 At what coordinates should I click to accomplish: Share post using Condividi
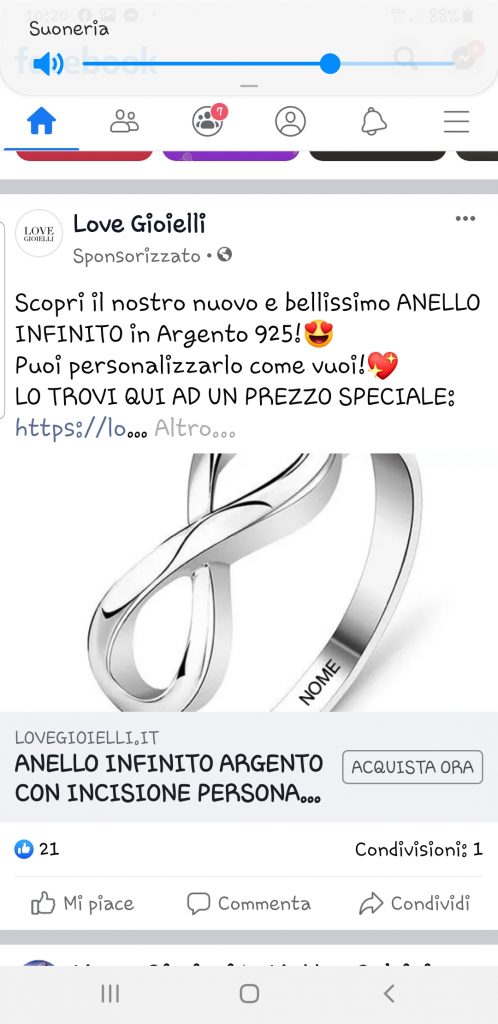click(414, 904)
